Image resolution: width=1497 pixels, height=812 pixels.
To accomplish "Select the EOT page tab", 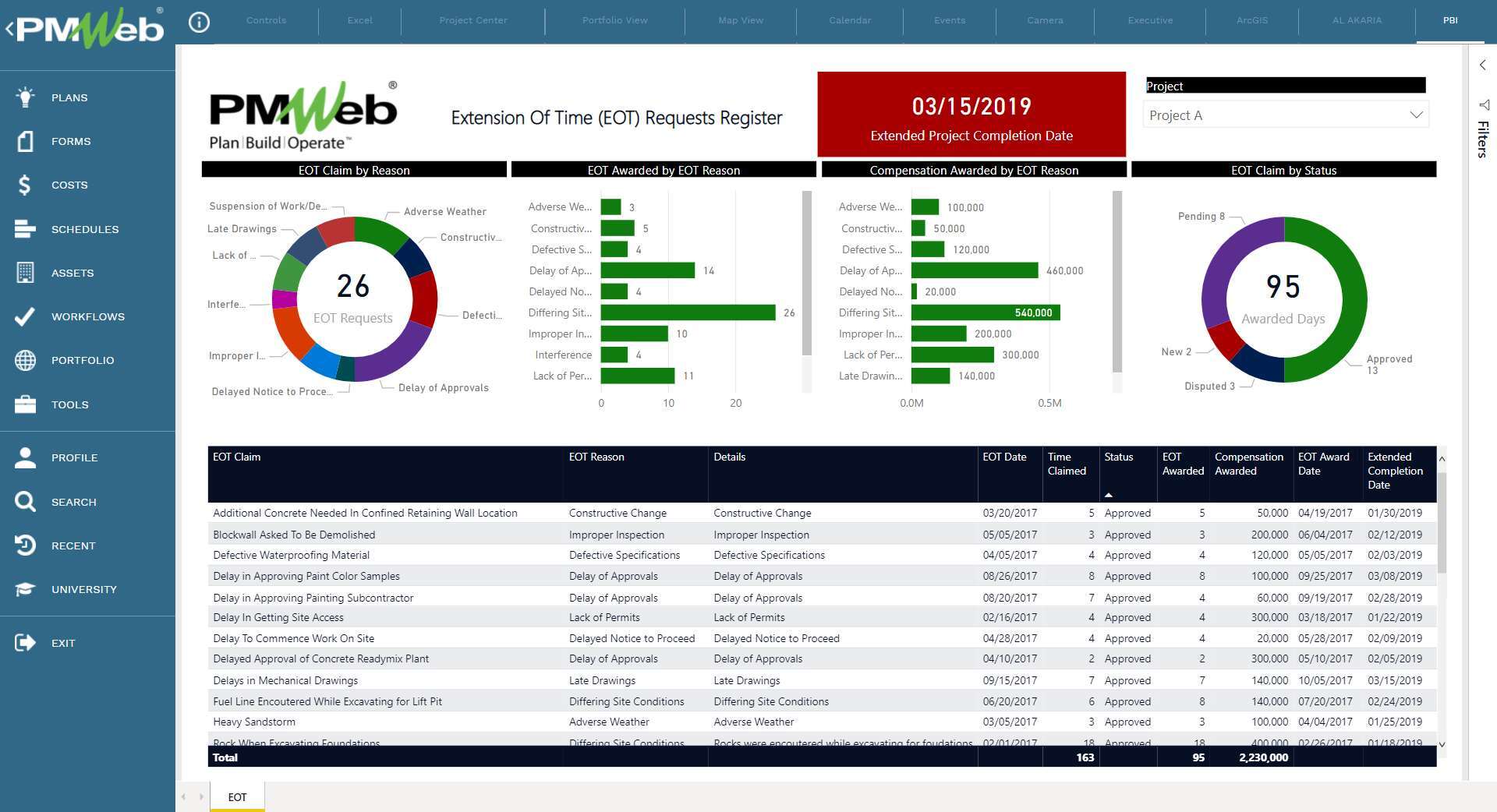I will (x=237, y=797).
